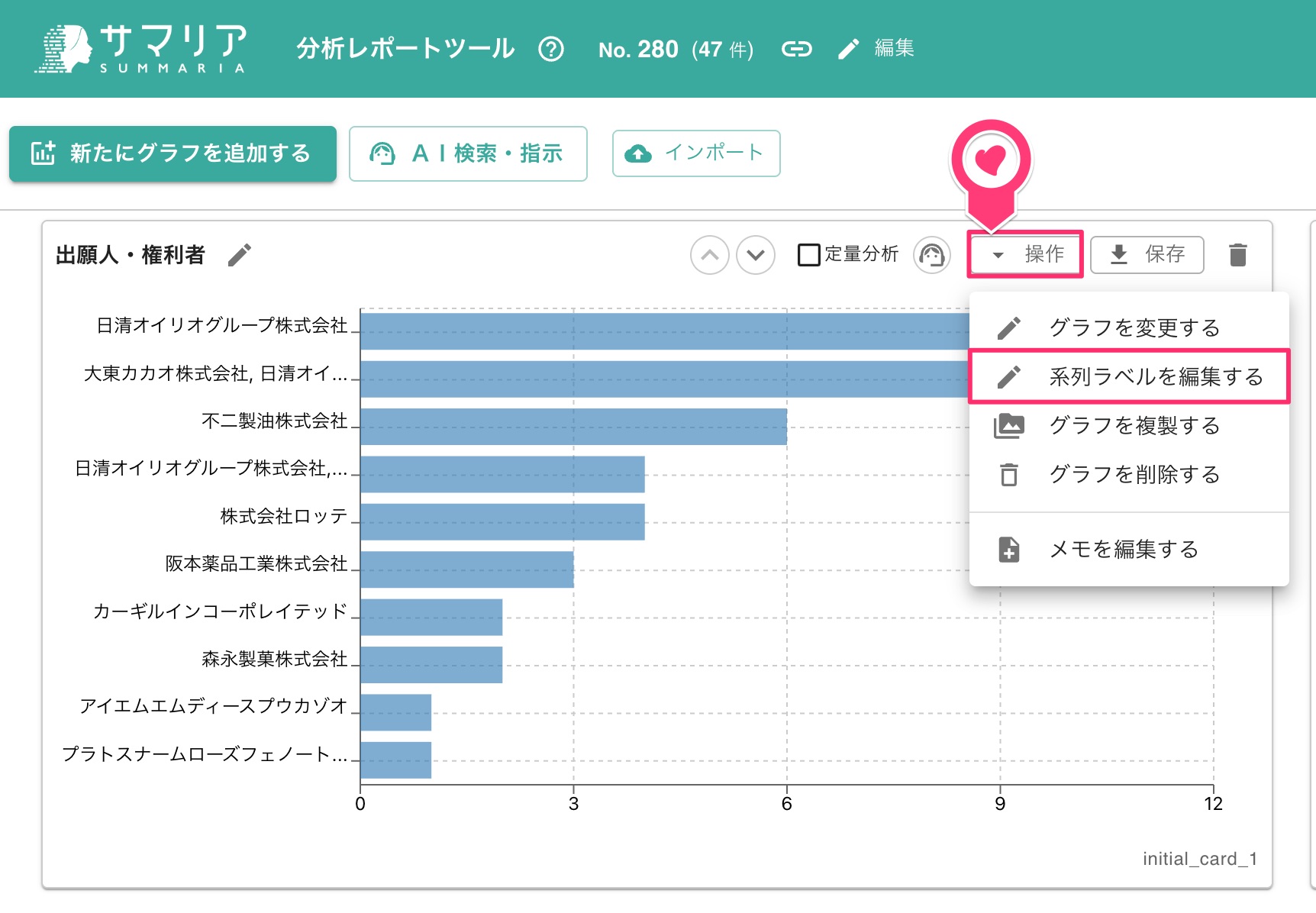
Task: Delete the card with trash icon
Action: [x=1238, y=255]
